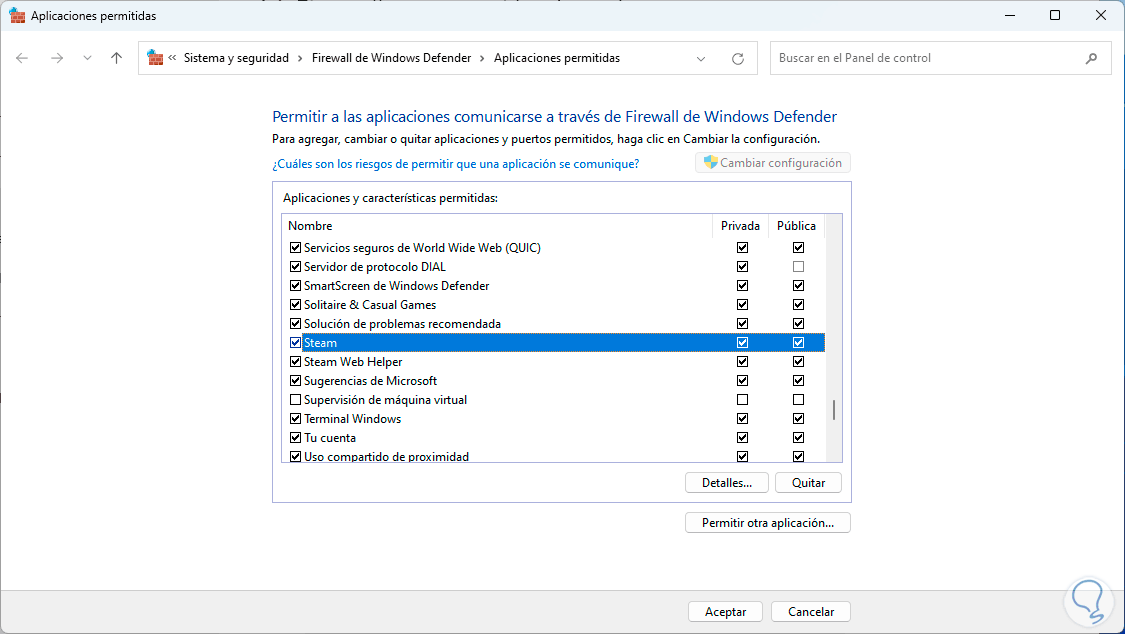The height and width of the screenshot is (634, 1125).
Task: Go up one folder level
Action: tap(116, 58)
